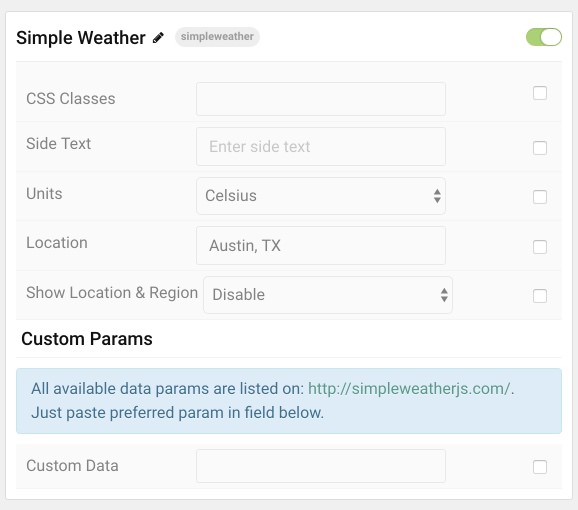
Task: Check the Show Location & Region checkbox
Action: coord(540,296)
